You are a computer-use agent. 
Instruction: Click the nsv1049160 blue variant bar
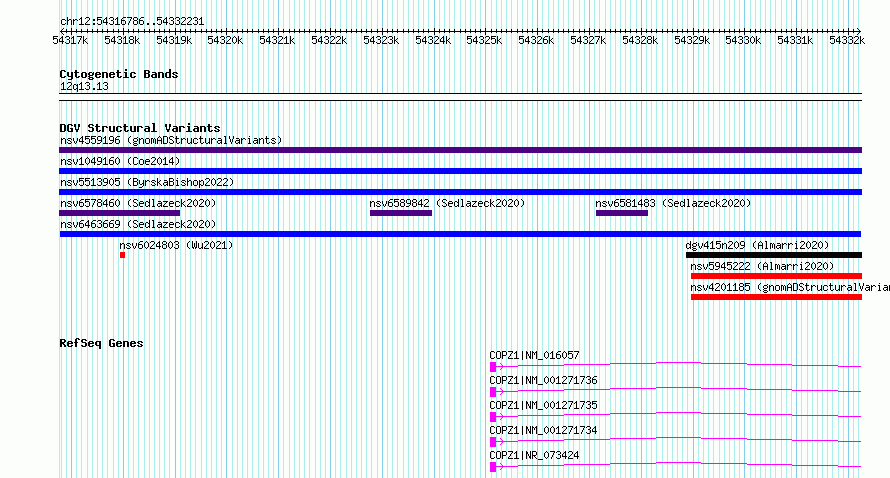pos(460,171)
